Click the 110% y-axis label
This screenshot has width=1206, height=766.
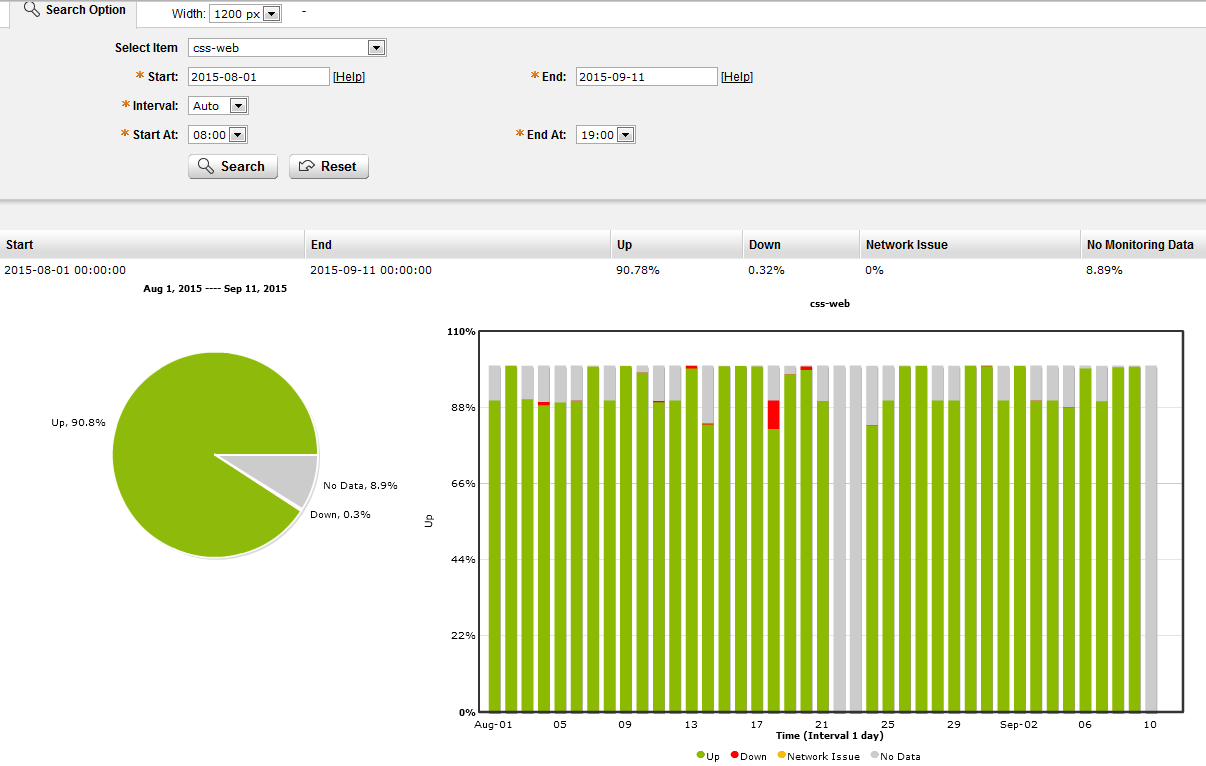[461, 331]
